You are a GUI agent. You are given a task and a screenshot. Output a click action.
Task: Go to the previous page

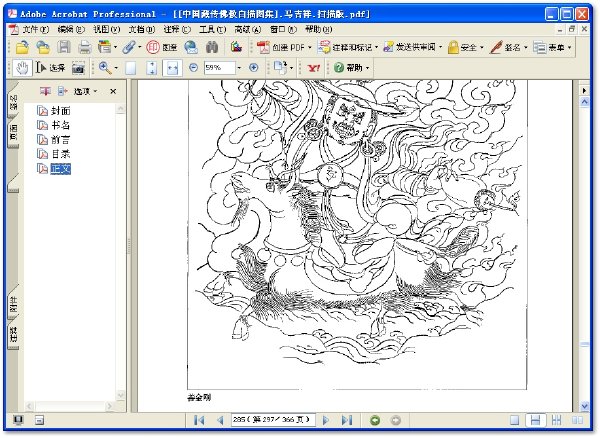pyautogui.click(x=220, y=420)
